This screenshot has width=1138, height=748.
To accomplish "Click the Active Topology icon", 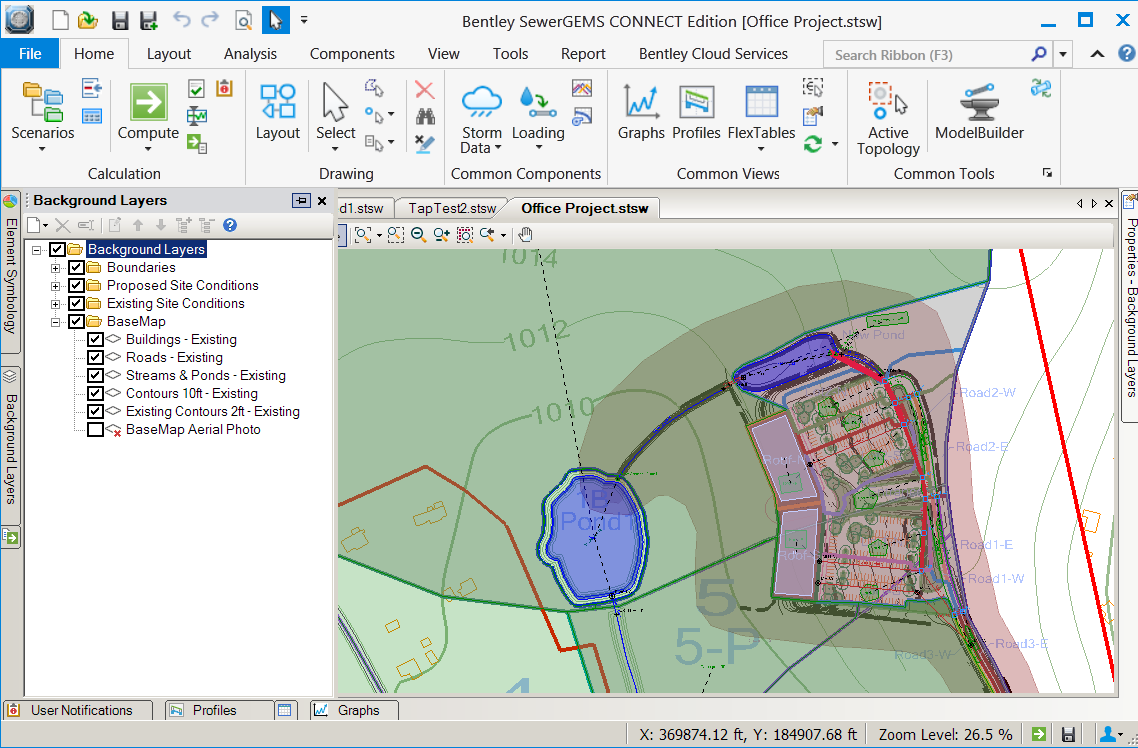I will pyautogui.click(x=887, y=103).
